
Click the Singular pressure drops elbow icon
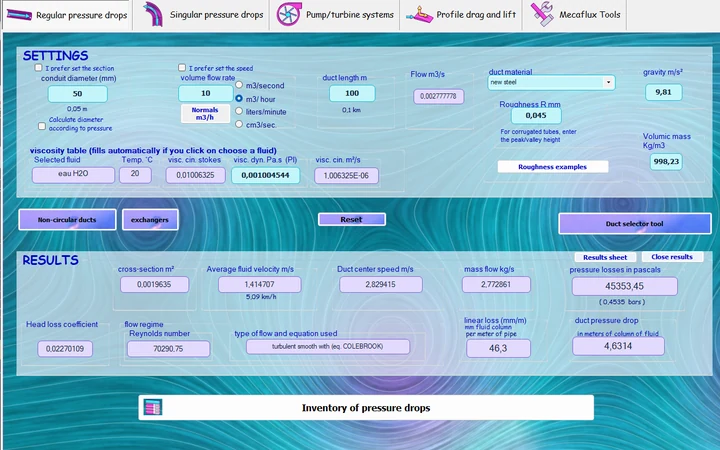[153, 14]
